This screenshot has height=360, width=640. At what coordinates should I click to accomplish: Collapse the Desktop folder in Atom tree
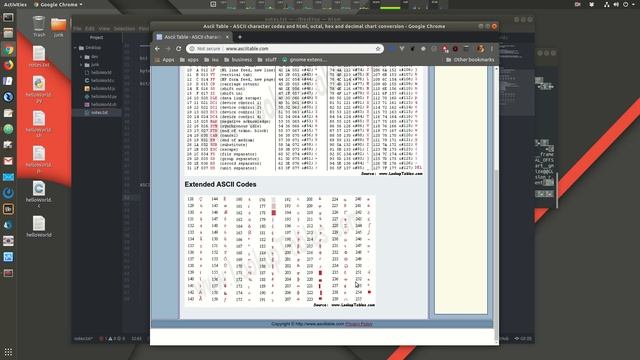[76, 48]
